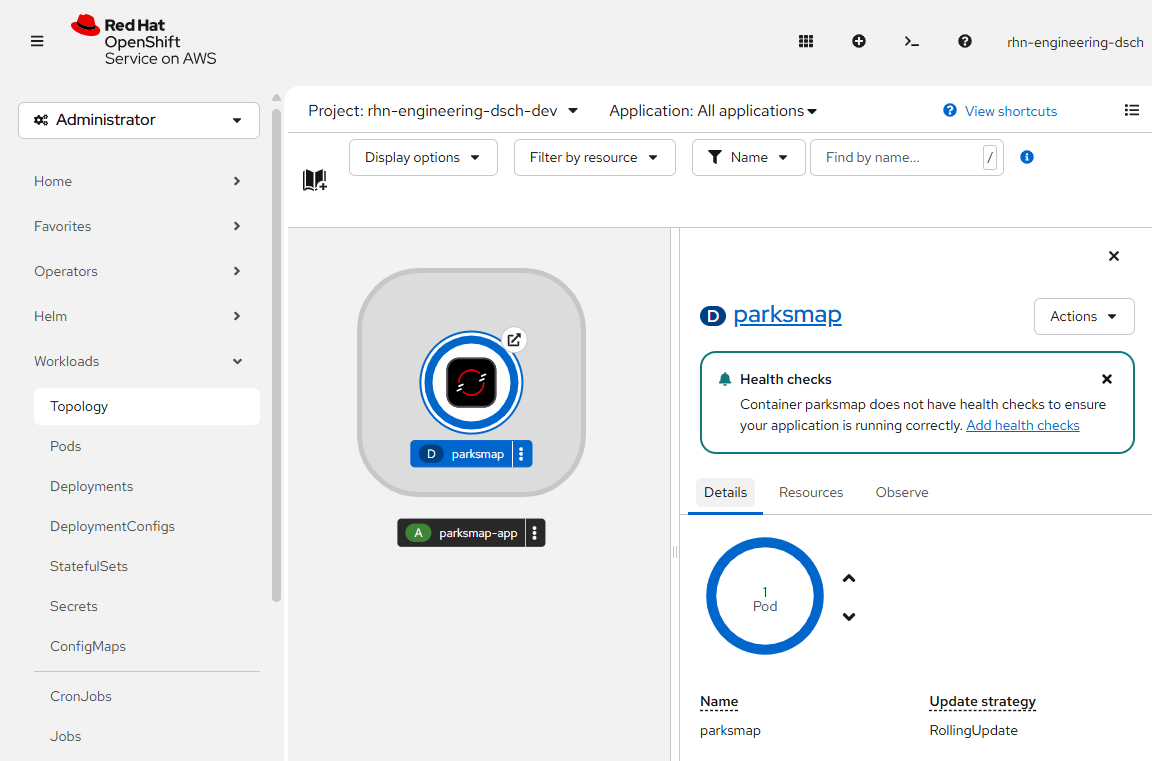1152x761 pixels.
Task: Click the add to project catalog icon
Action: [x=315, y=180]
